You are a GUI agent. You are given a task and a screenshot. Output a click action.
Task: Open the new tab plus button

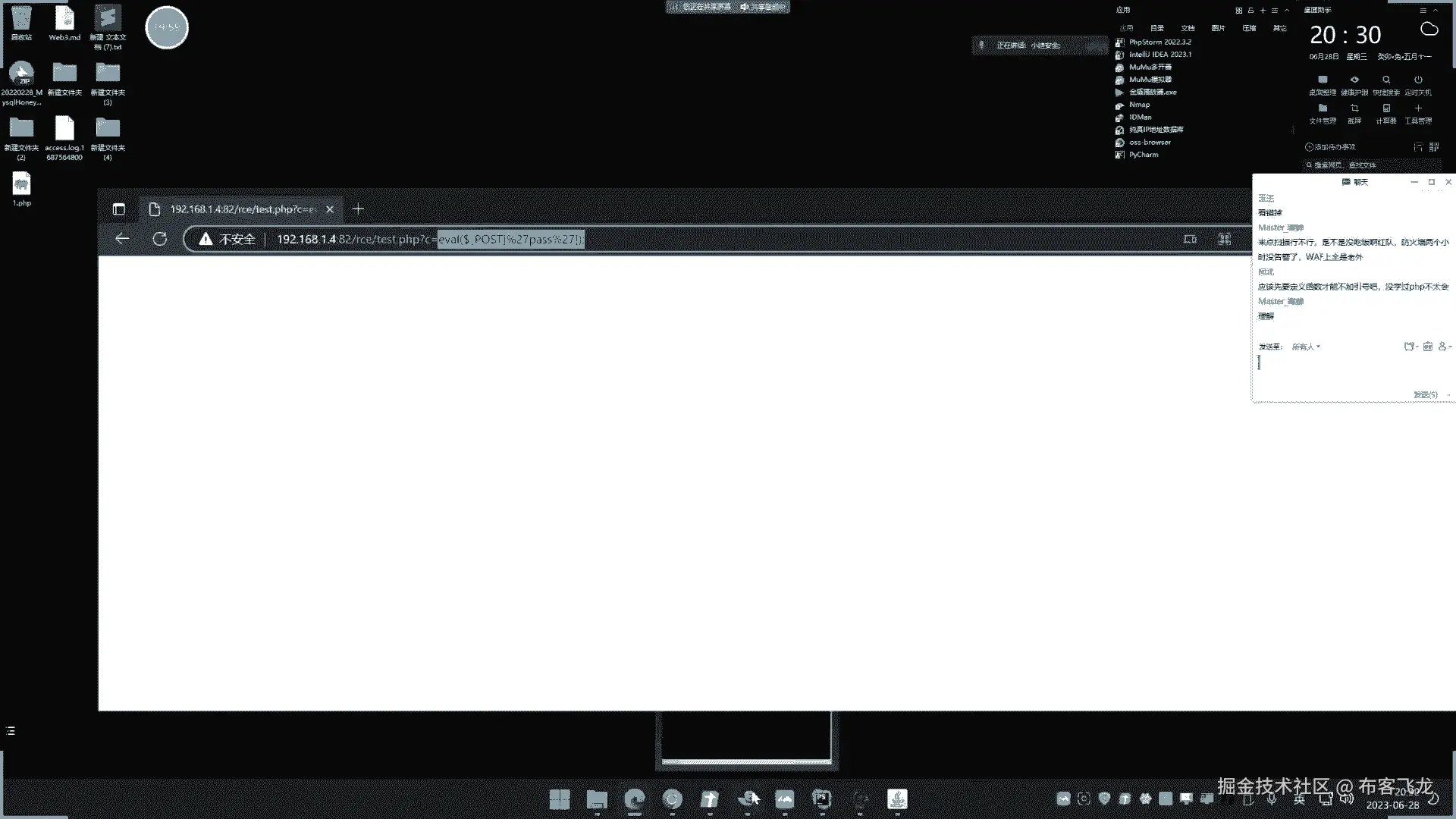tap(358, 209)
